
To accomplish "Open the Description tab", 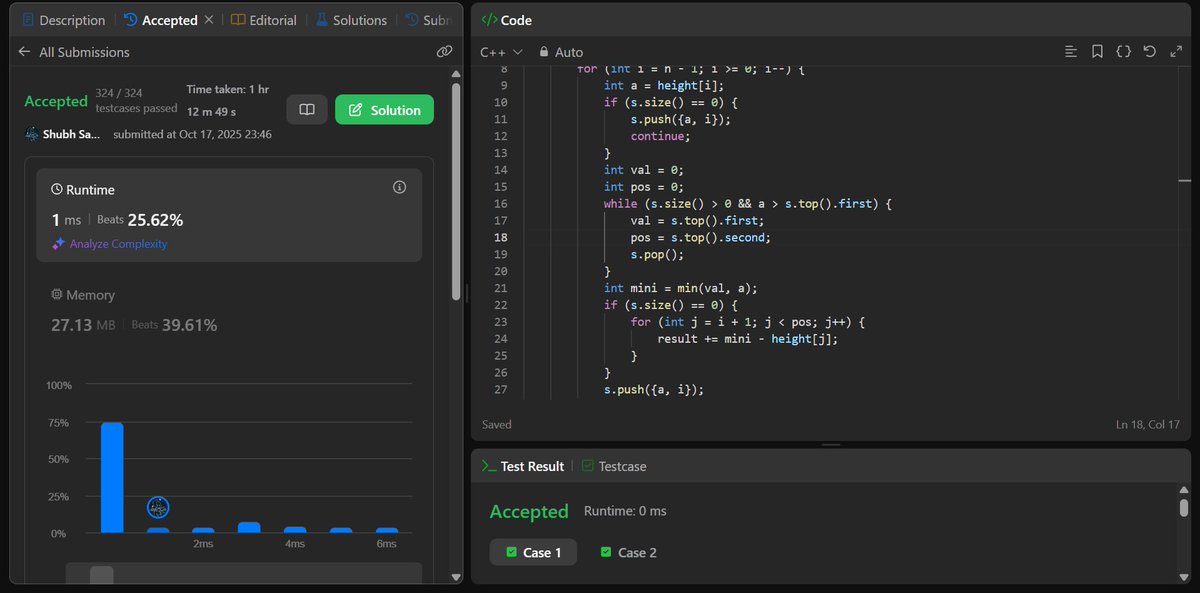I will [62, 20].
